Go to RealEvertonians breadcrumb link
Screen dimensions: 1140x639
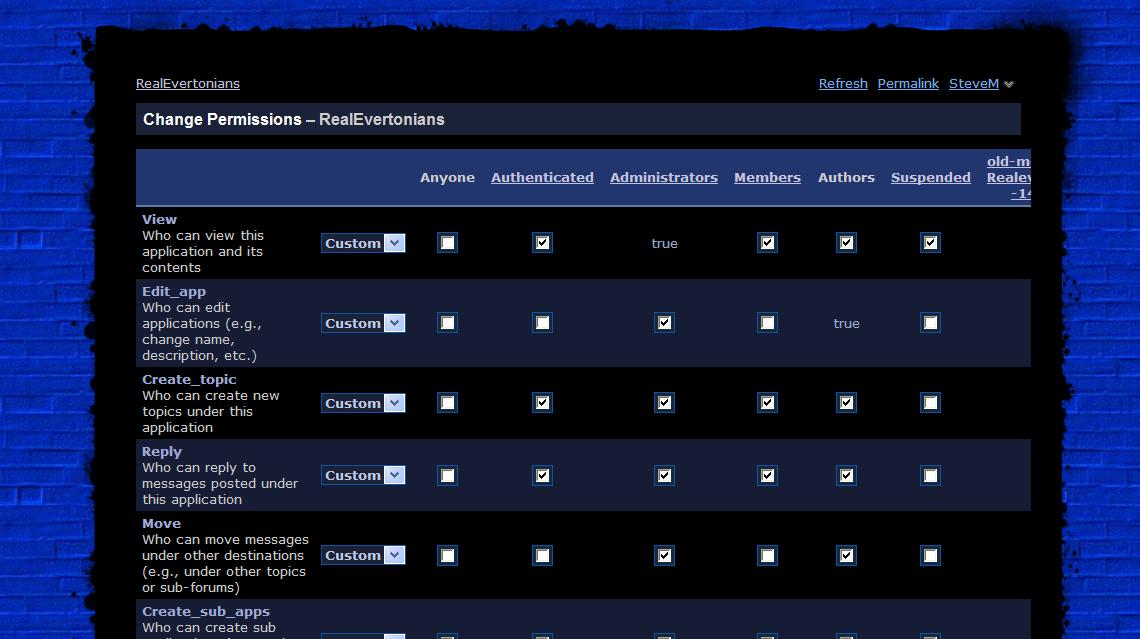188,84
